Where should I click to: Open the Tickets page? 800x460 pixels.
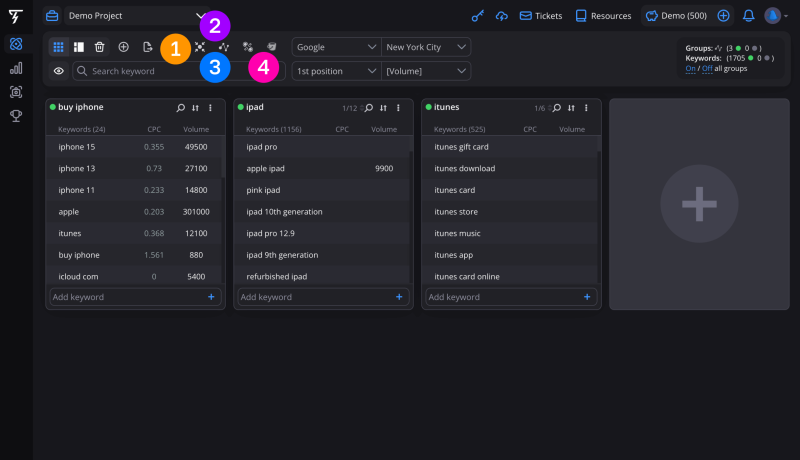(540, 16)
